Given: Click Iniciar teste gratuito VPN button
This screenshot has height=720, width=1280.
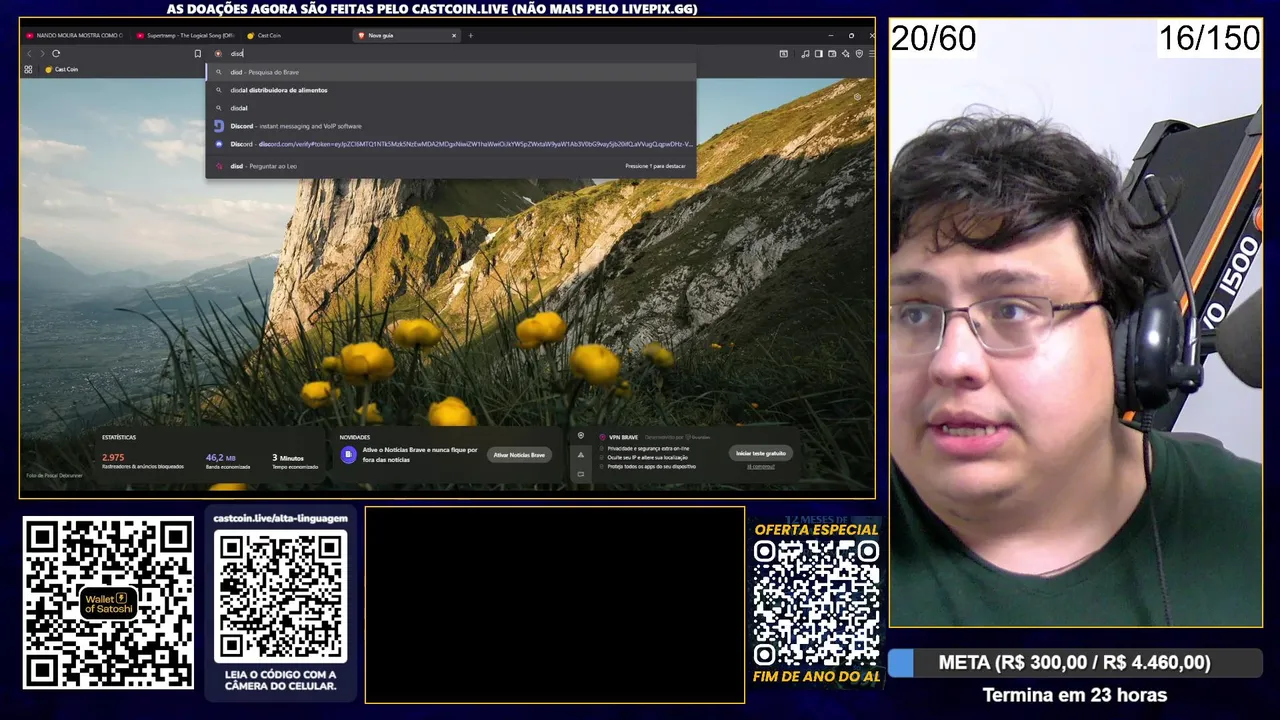Looking at the screenshot, I should tap(761, 453).
